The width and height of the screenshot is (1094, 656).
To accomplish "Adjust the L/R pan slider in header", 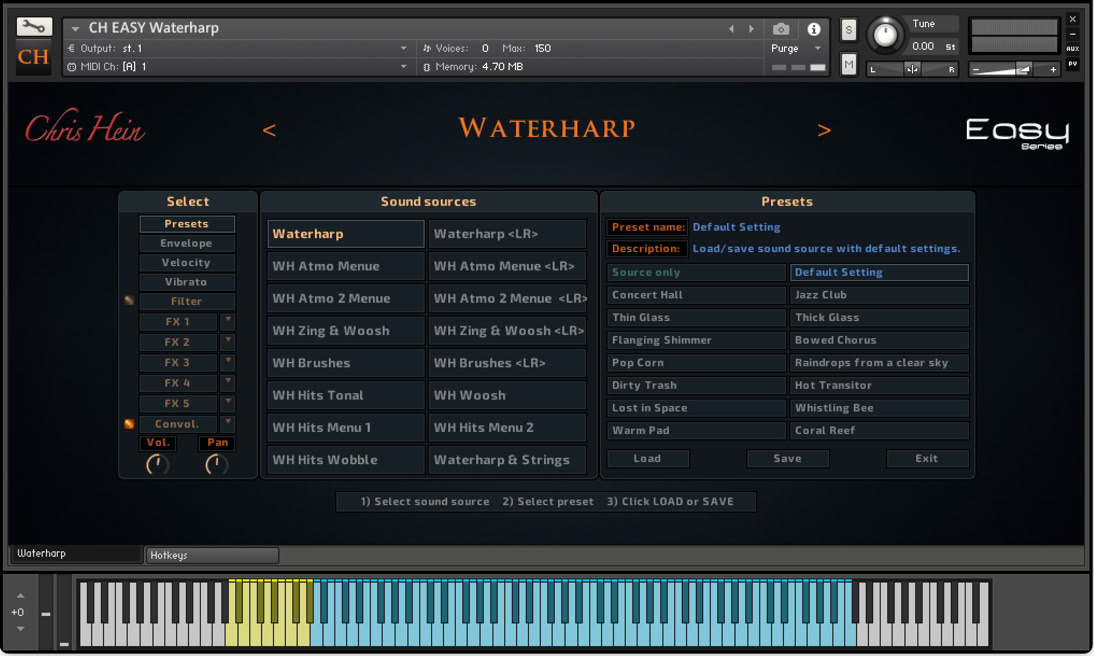I will [912, 69].
